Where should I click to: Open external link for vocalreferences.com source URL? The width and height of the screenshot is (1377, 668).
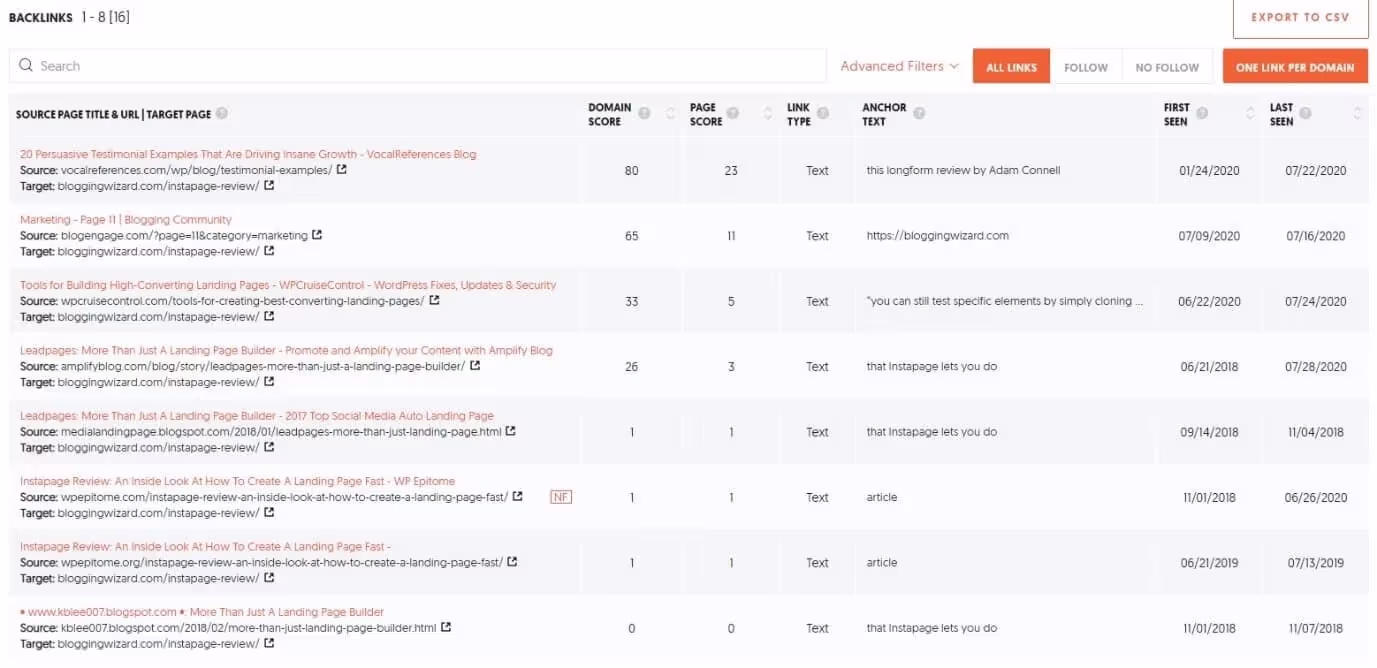pos(342,170)
